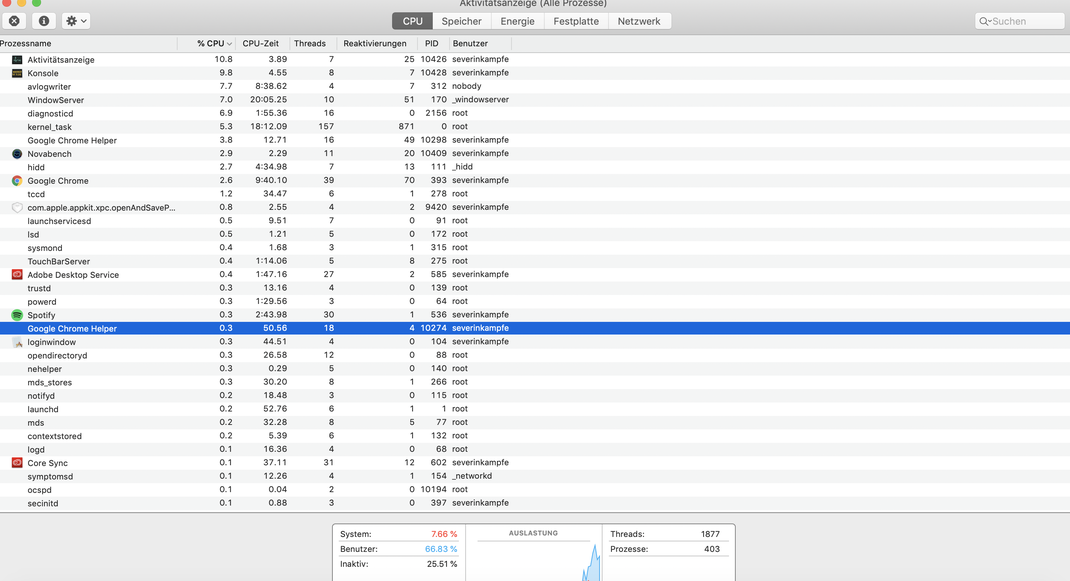Switch to the CPU tab

tap(412, 21)
